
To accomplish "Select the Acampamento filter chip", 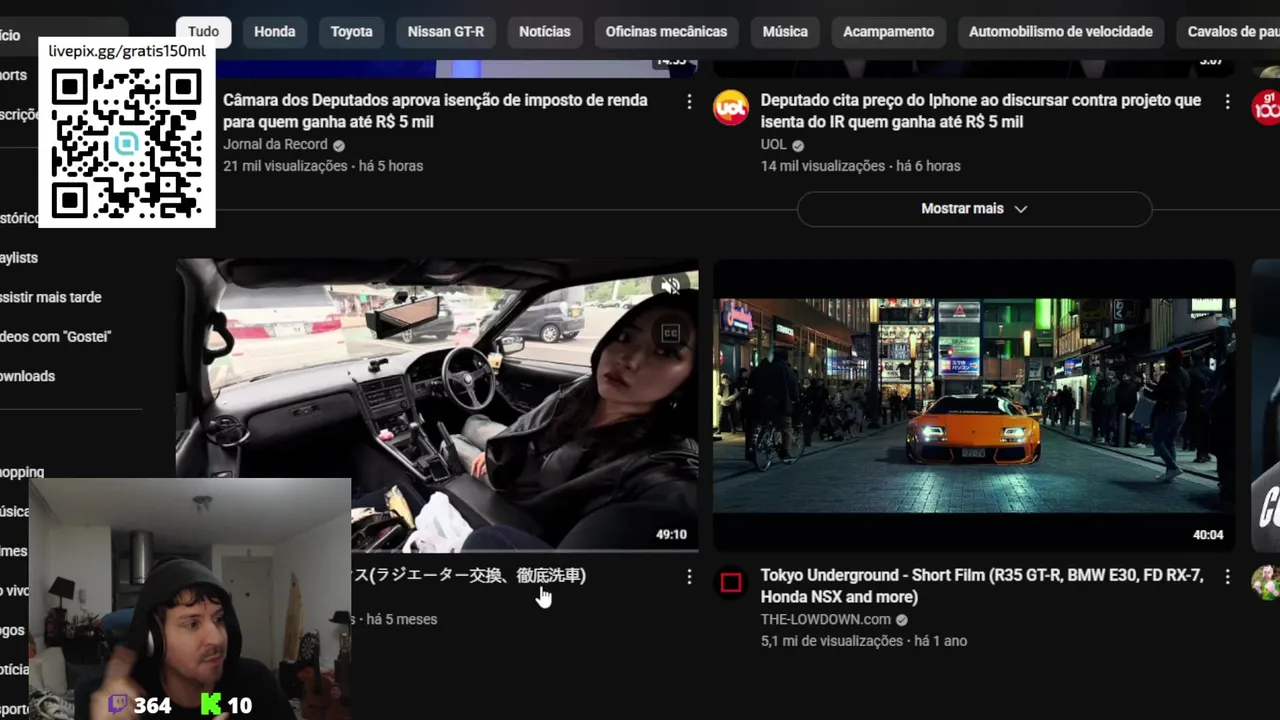I will (x=888, y=32).
